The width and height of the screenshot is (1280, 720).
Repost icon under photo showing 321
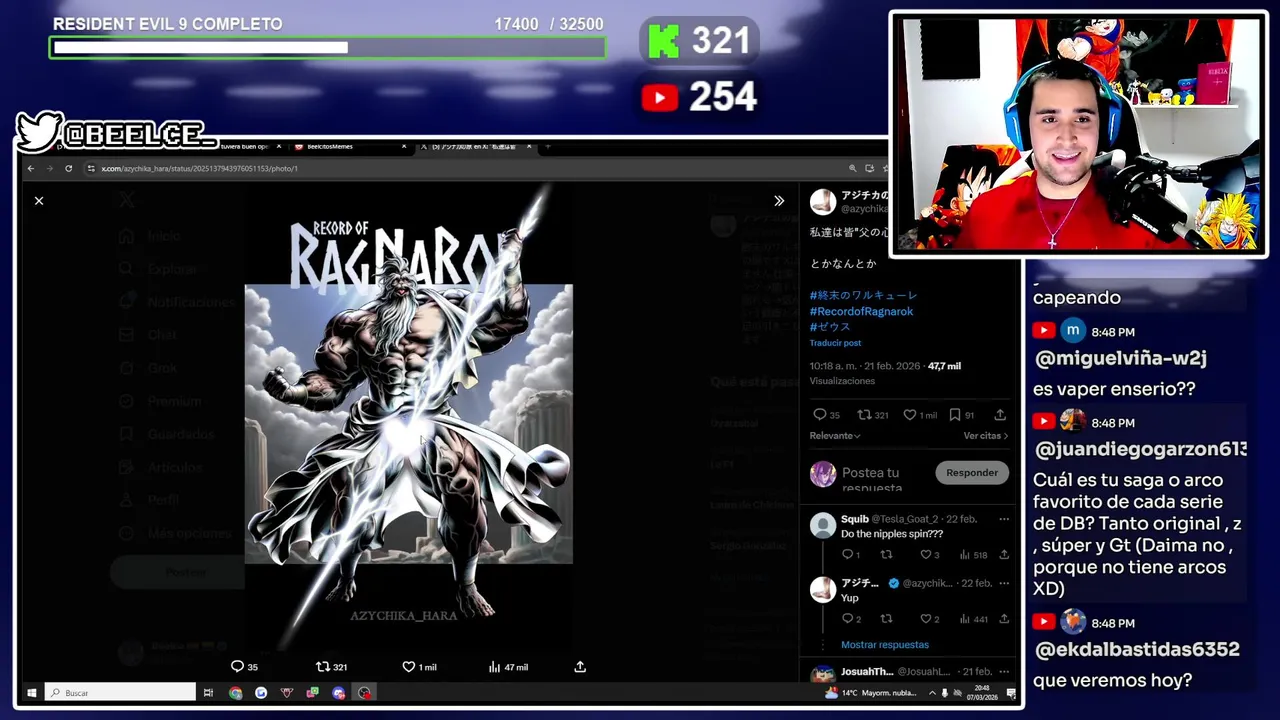click(331, 667)
